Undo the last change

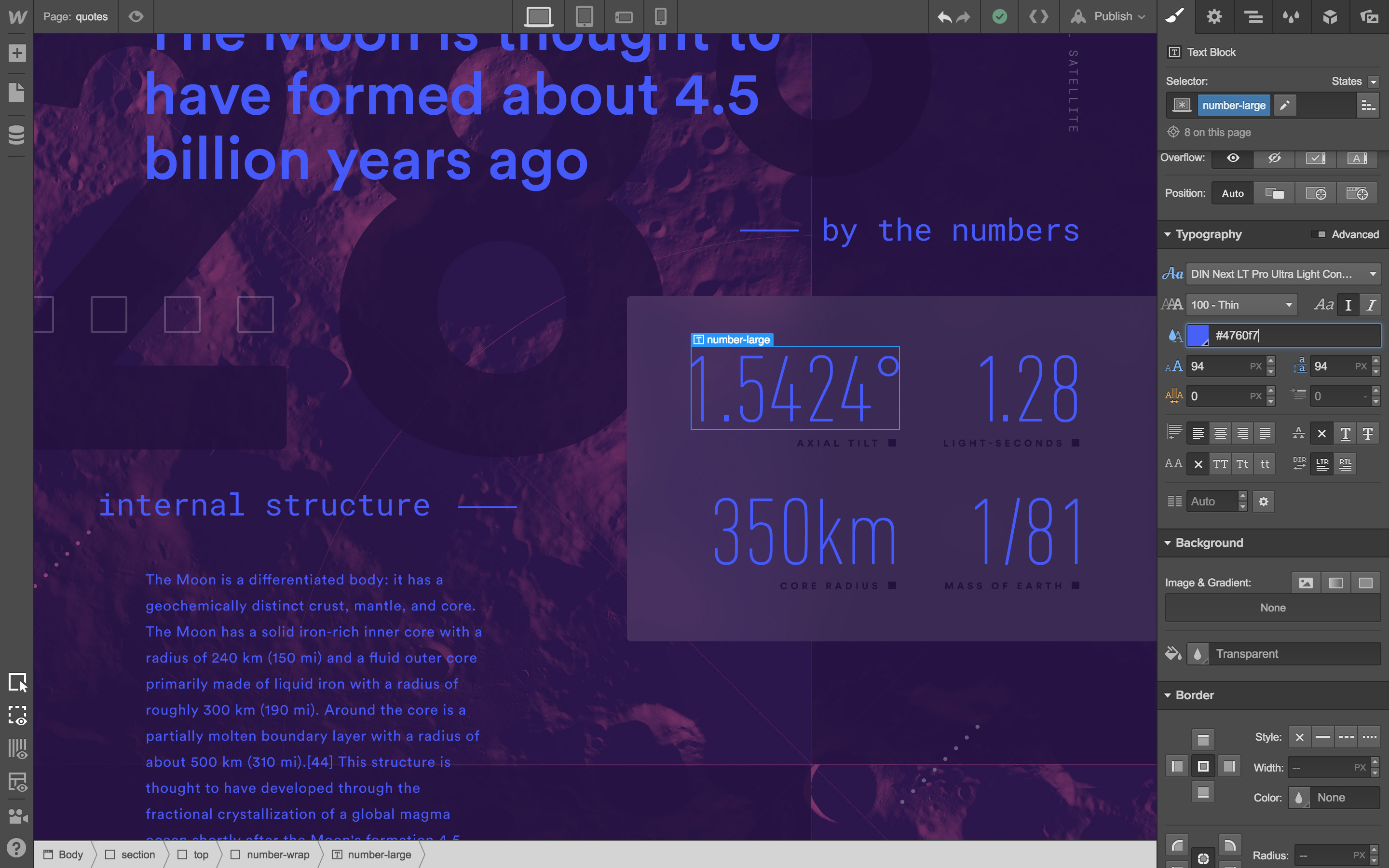(945, 17)
